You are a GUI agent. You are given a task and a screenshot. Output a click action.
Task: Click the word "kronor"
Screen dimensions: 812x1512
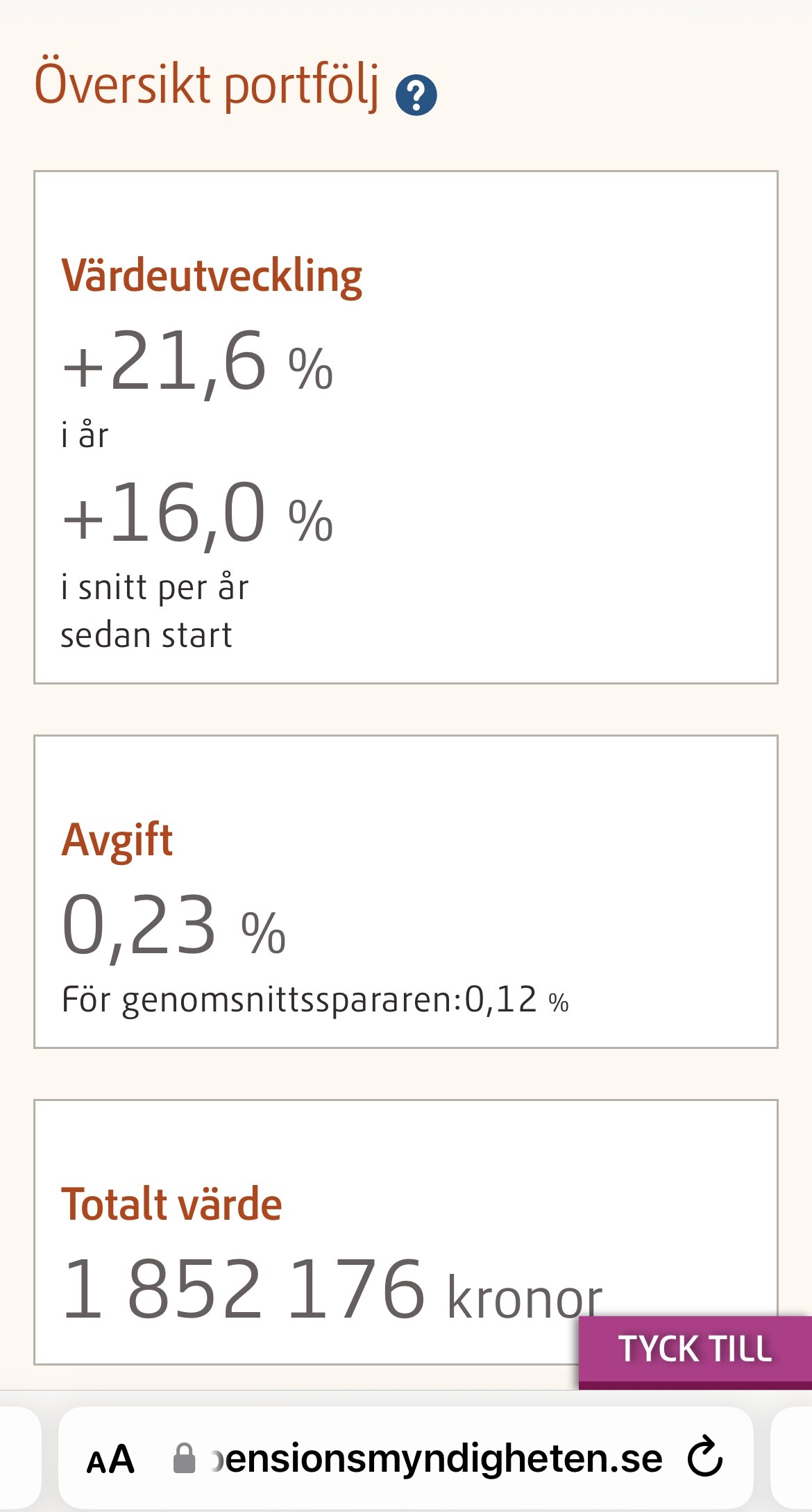[x=525, y=1298]
